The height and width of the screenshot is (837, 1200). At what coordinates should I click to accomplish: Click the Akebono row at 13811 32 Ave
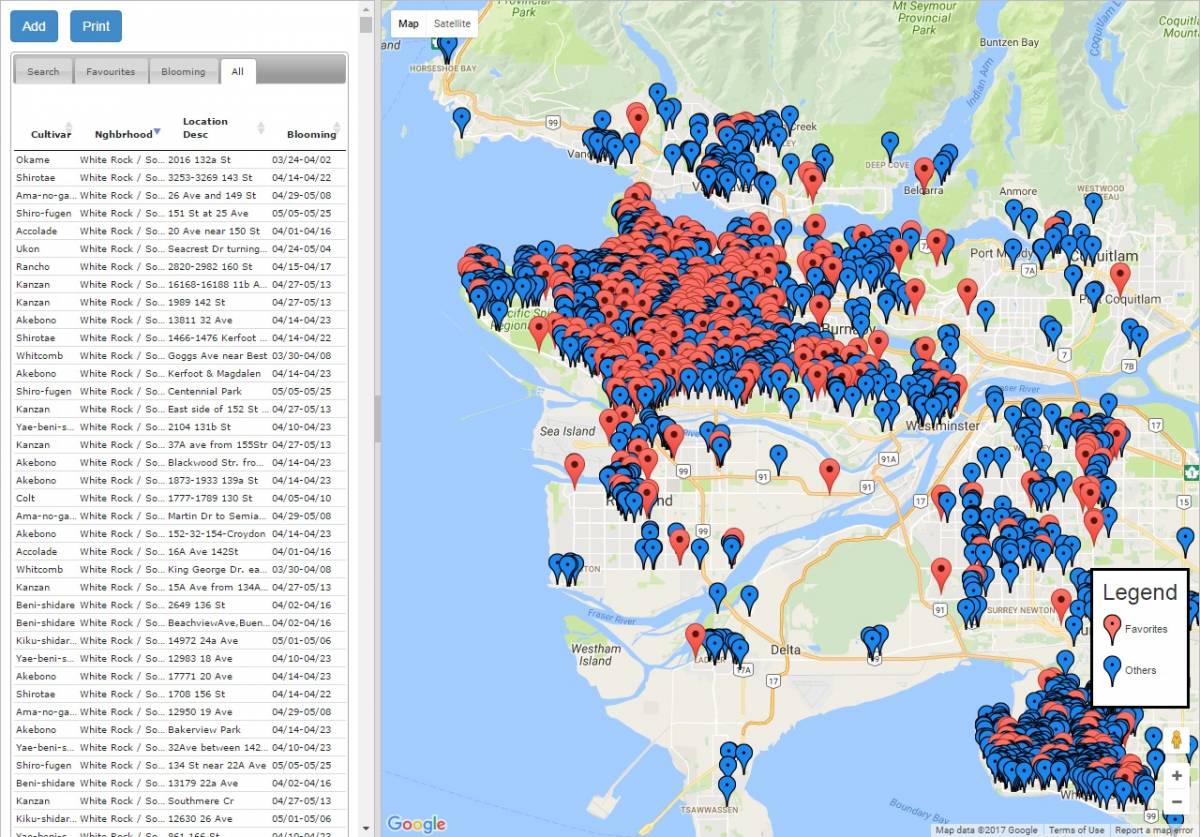pos(180,320)
